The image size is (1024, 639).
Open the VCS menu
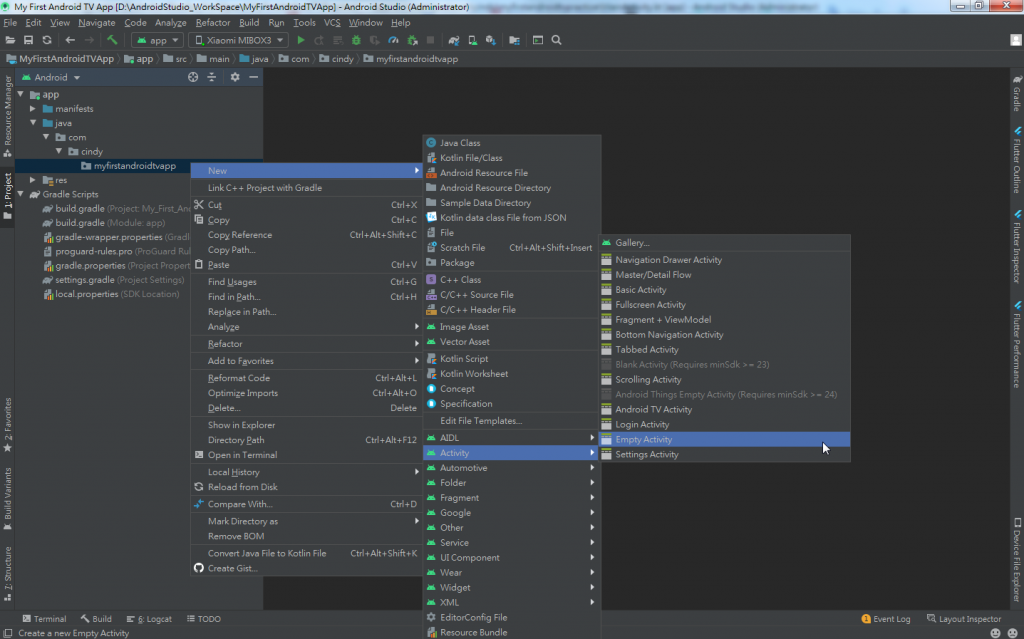coord(332,22)
